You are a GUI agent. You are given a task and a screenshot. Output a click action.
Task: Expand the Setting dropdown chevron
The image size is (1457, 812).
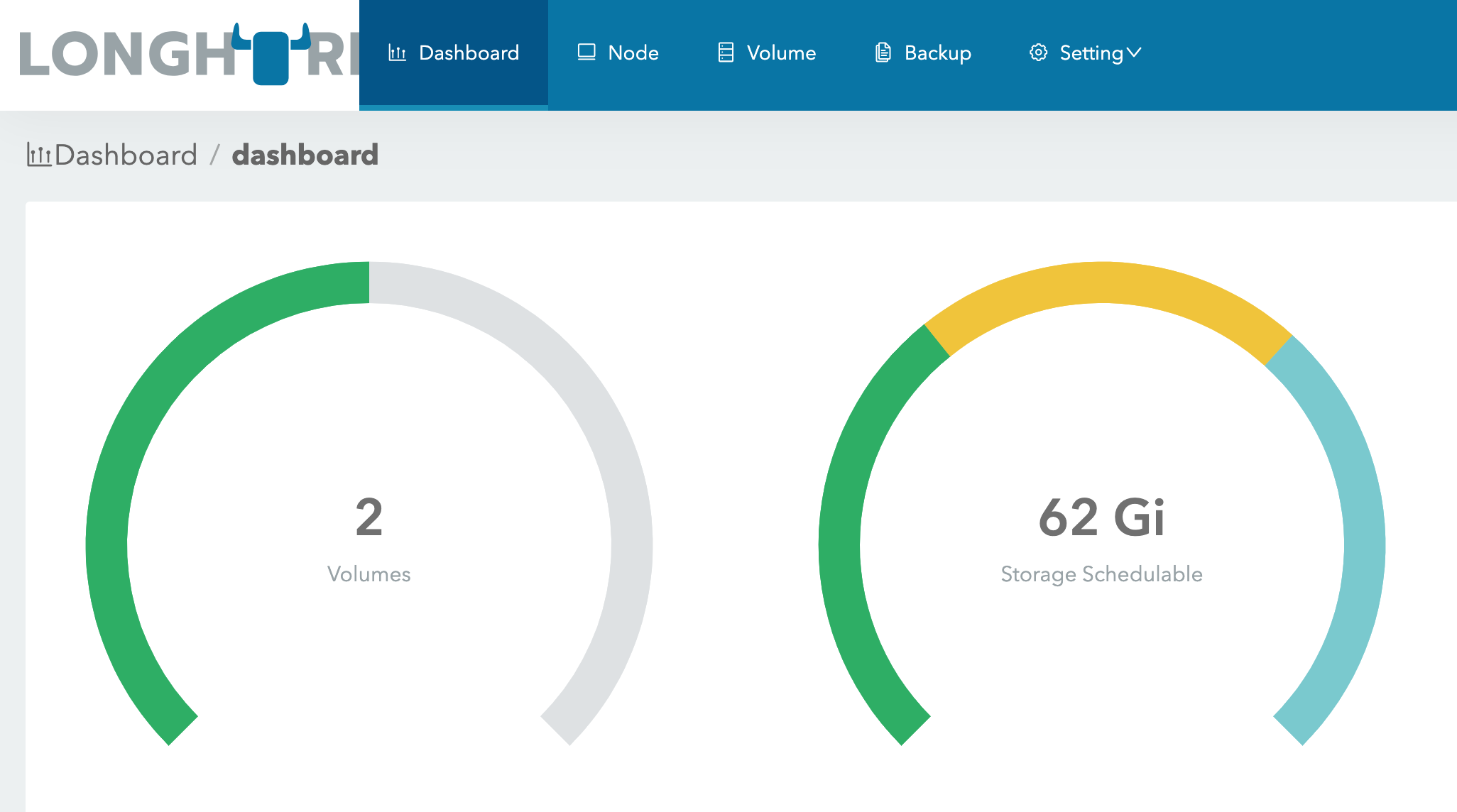click(x=1134, y=53)
